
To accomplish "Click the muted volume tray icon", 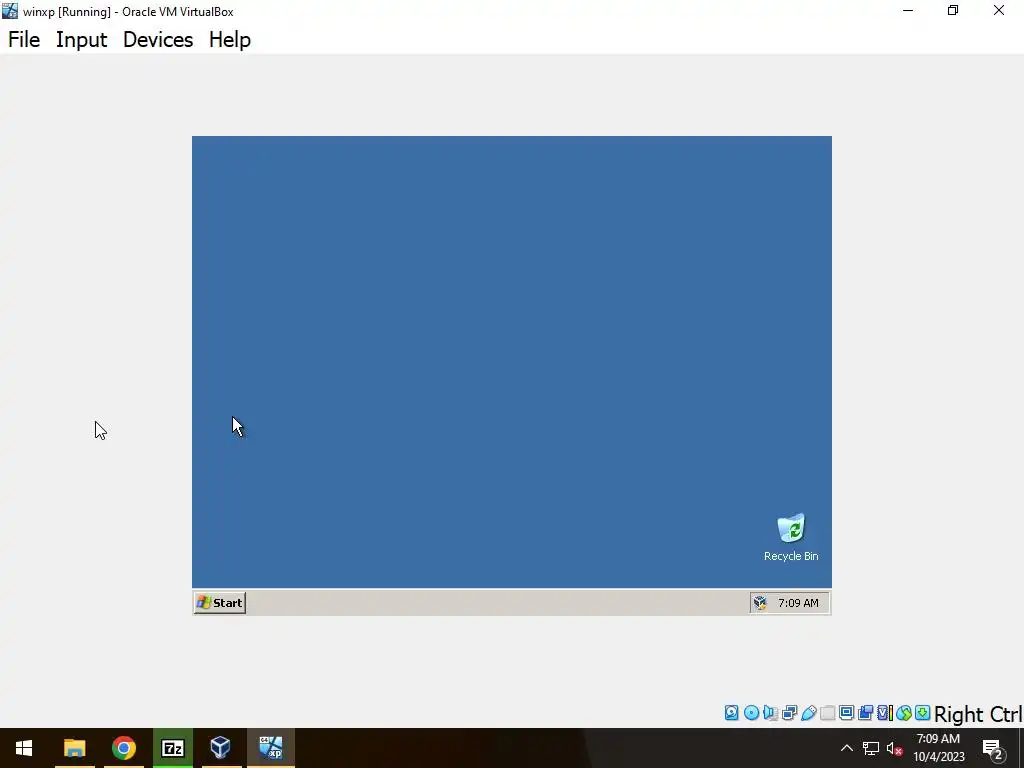I will [894, 748].
